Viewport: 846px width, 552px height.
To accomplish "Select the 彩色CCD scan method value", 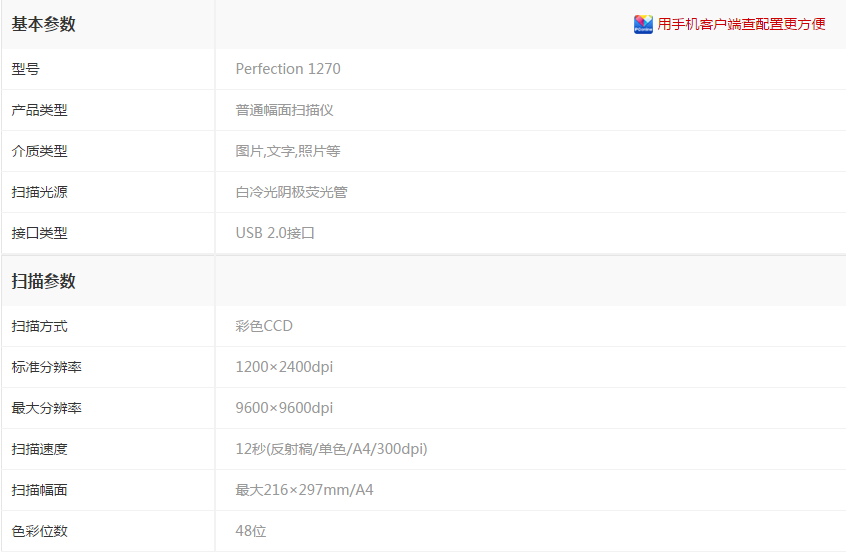I will pos(264,326).
